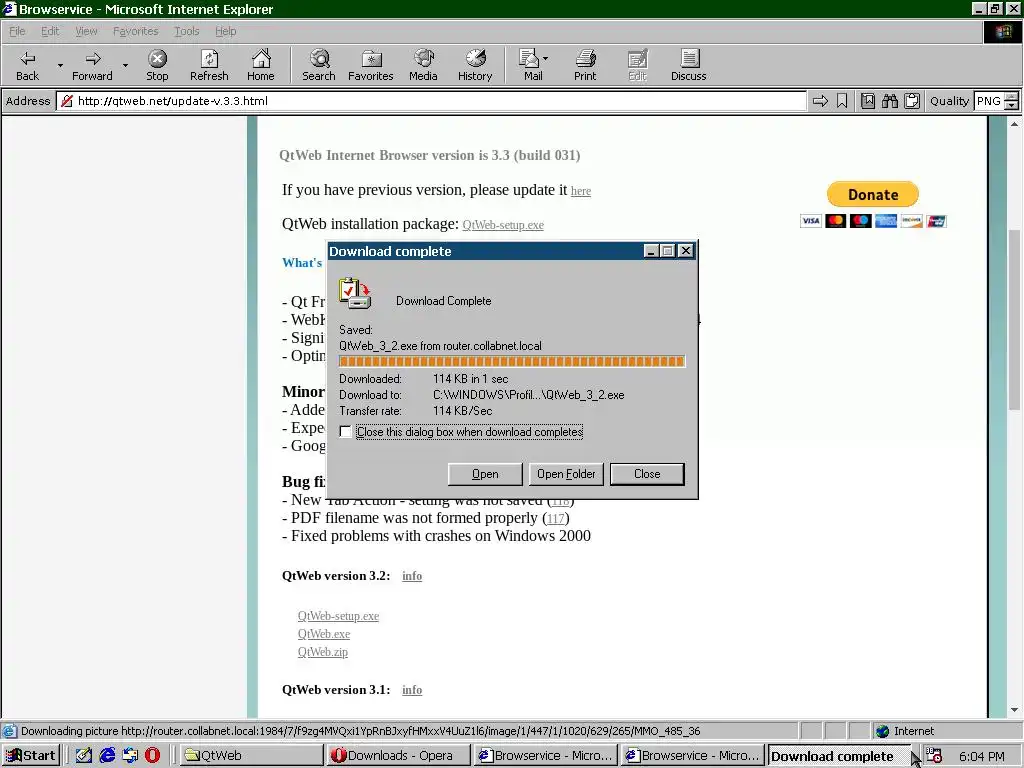Viewport: 1024px width, 768px height.
Task: Click the download complete dialog icon
Action: (x=355, y=293)
